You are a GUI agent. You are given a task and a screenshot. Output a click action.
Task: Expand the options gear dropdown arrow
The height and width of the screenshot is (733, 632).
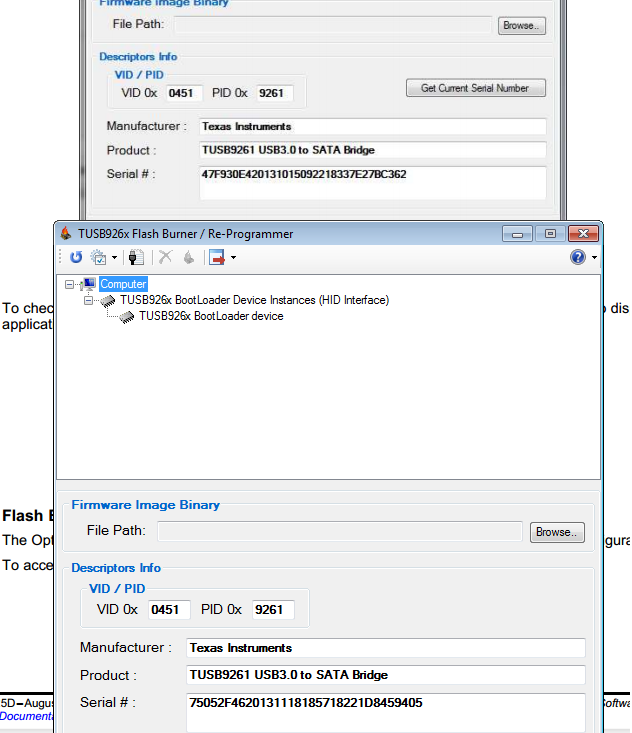(x=114, y=258)
